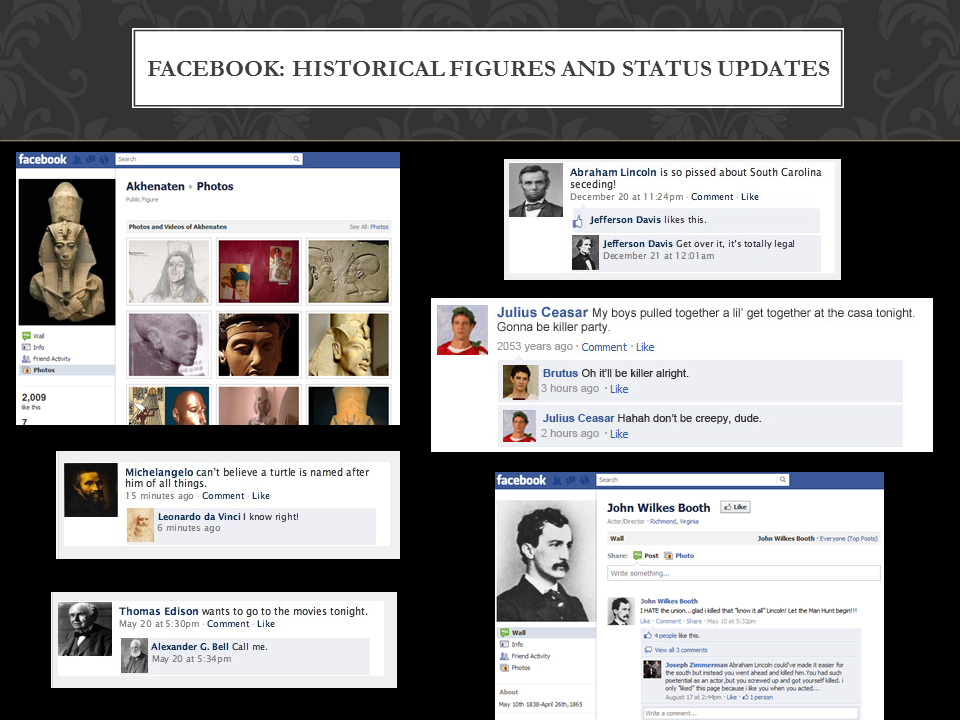
Task: Open the Everyone (Top Posts) filter on Booth's wall
Action: tap(848, 538)
